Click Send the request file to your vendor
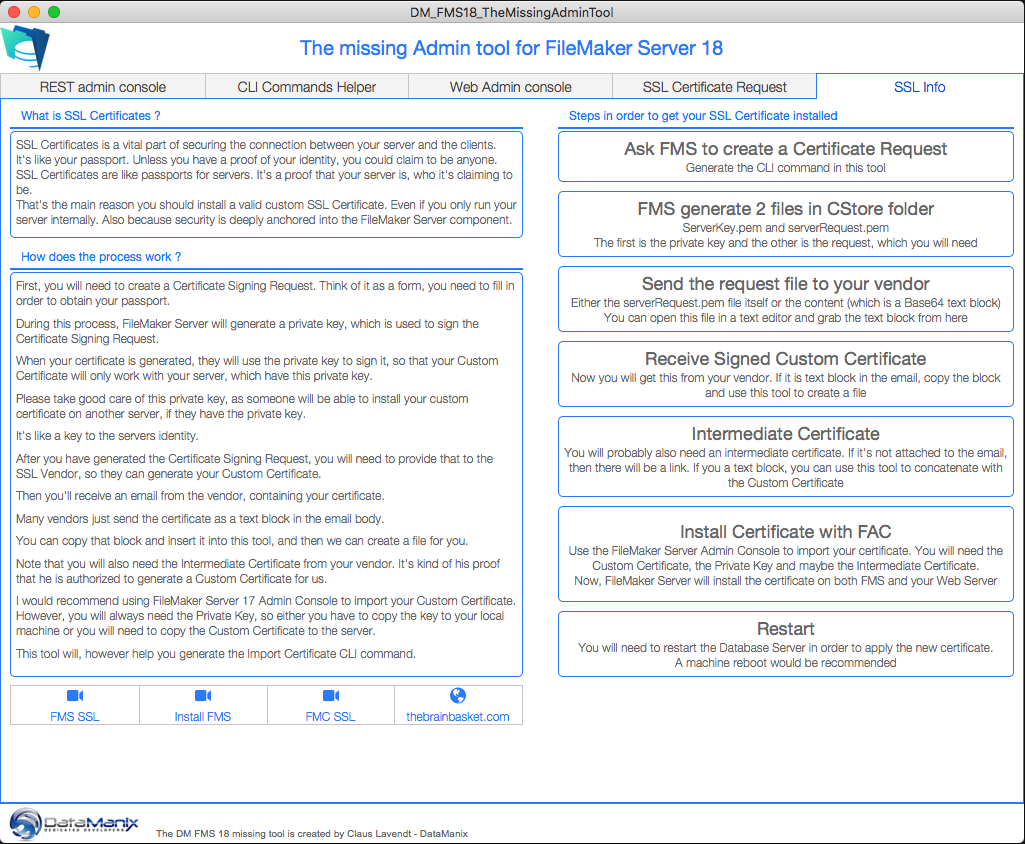This screenshot has height=844, width=1025. pos(786,299)
